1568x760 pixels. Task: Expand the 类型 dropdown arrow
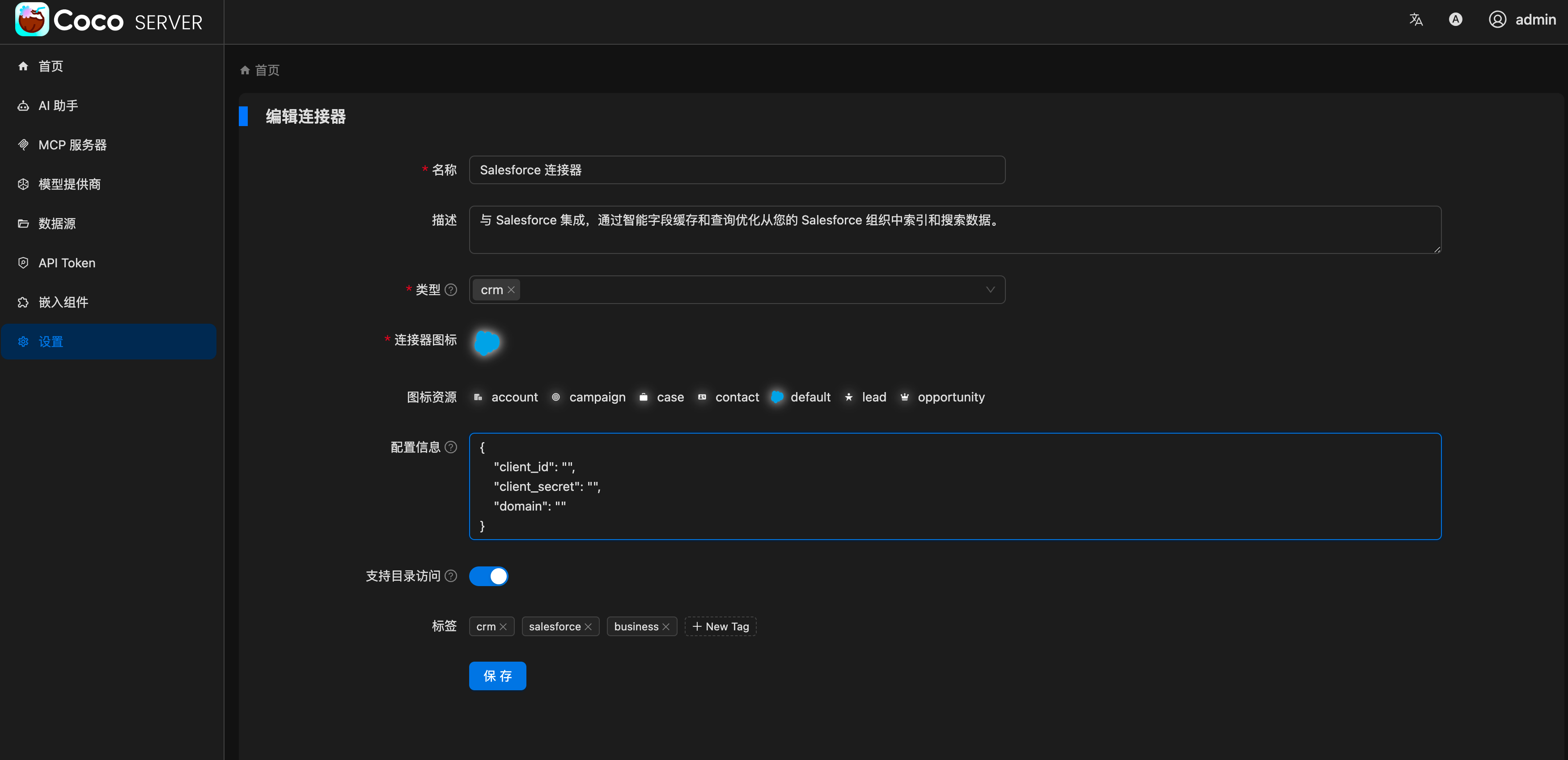(990, 290)
